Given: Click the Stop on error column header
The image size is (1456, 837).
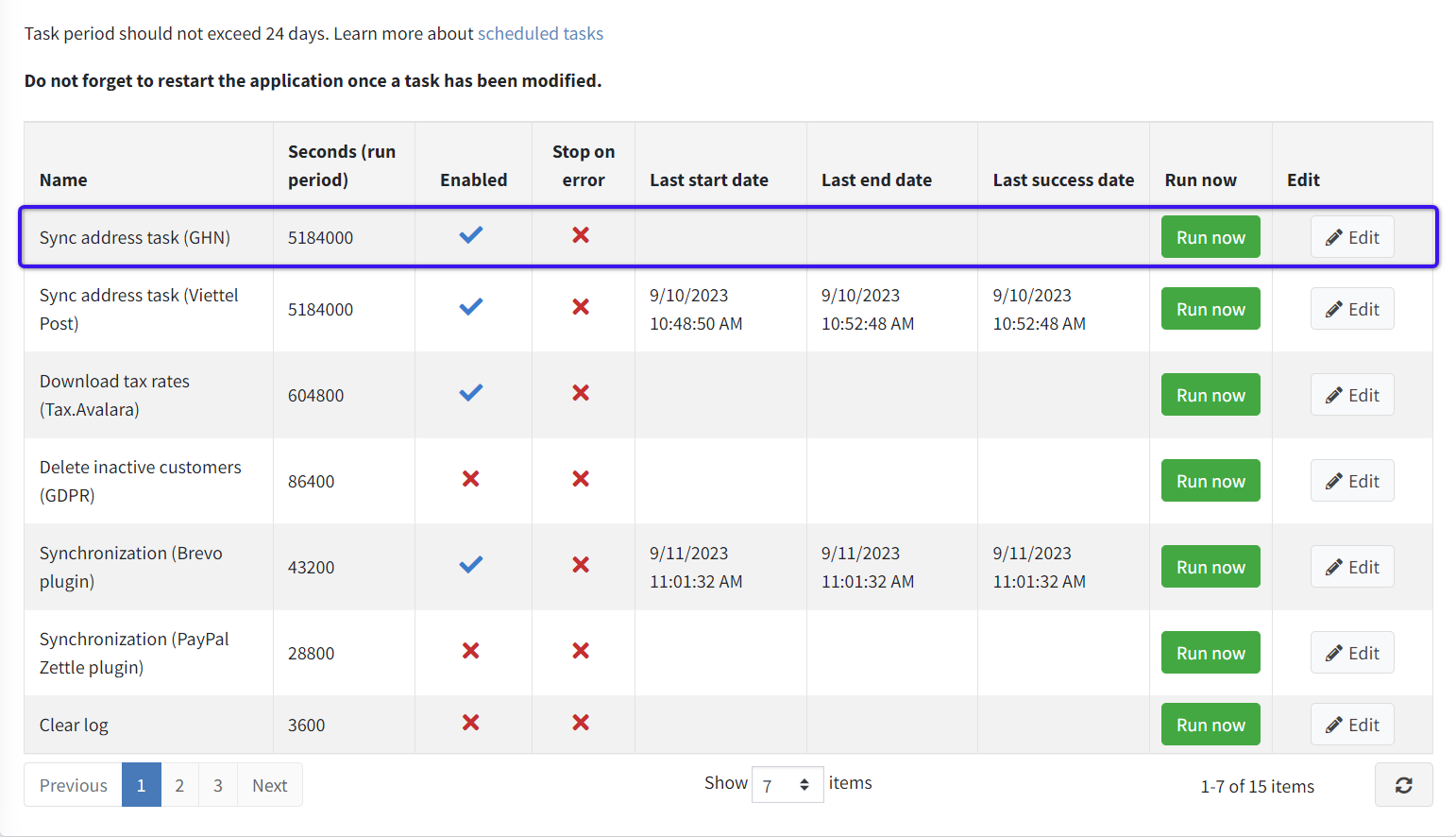Looking at the screenshot, I should tap(584, 165).
